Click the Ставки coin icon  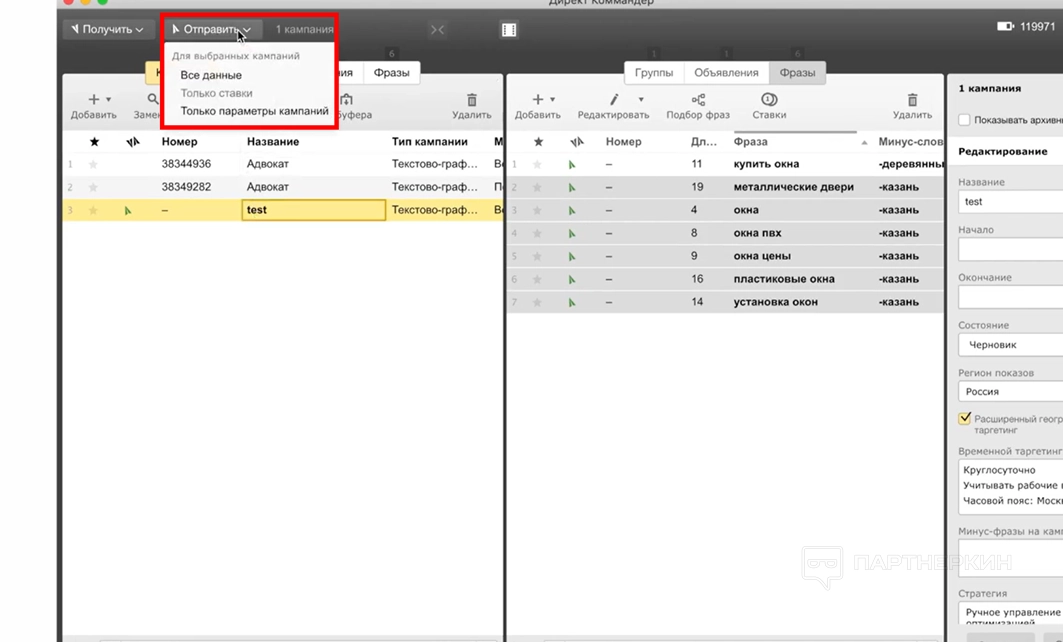click(x=769, y=100)
